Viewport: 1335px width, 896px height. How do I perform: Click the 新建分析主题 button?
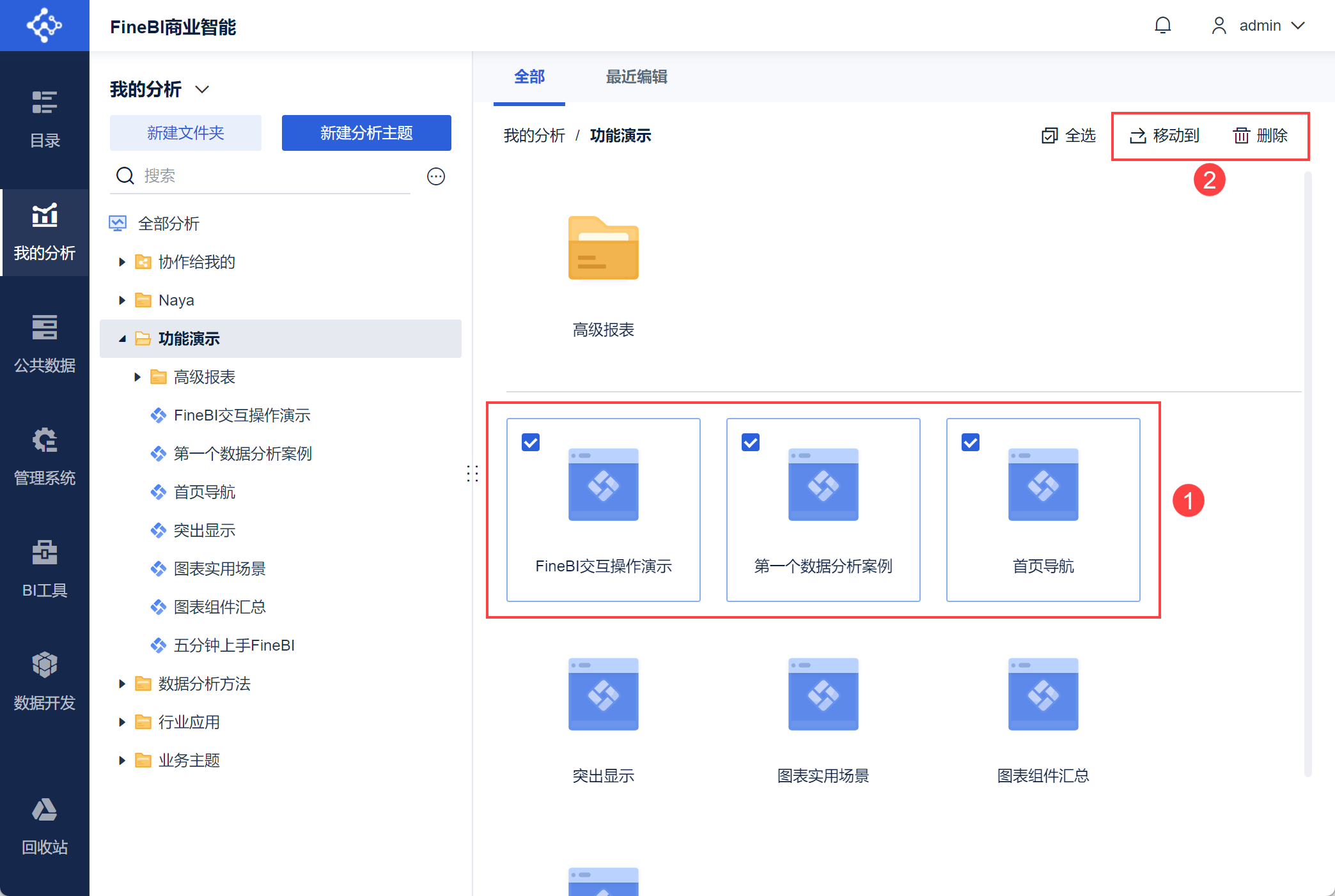[366, 133]
